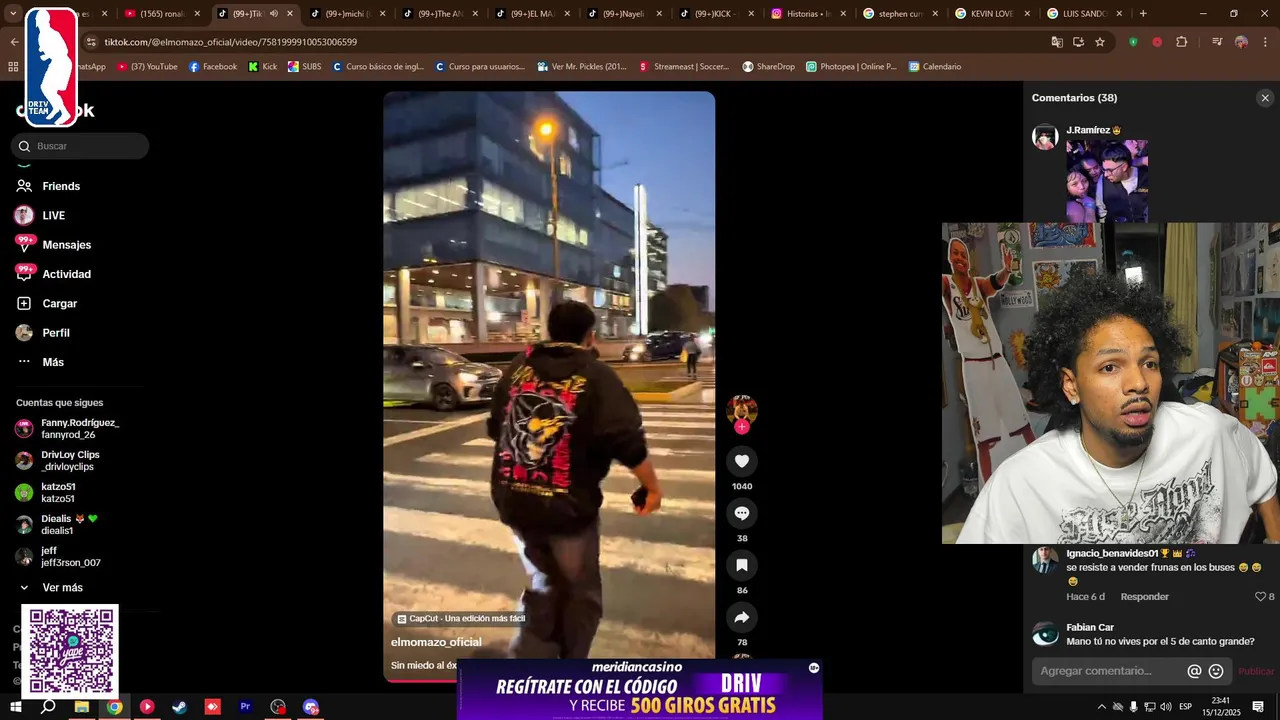Open the system volume control in the tray
The height and width of the screenshot is (720, 1280).
coord(1165,707)
